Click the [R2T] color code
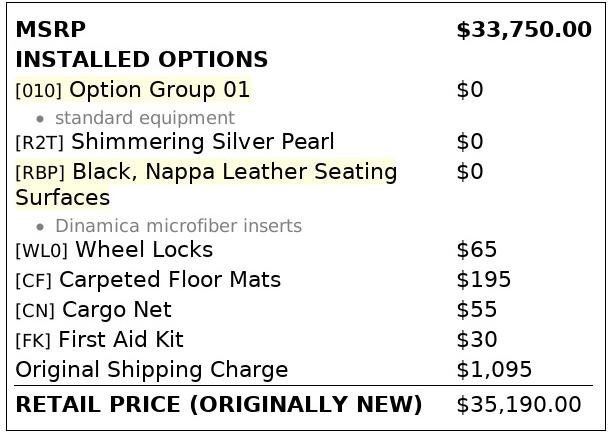The image size is (615, 434). pos(39,143)
